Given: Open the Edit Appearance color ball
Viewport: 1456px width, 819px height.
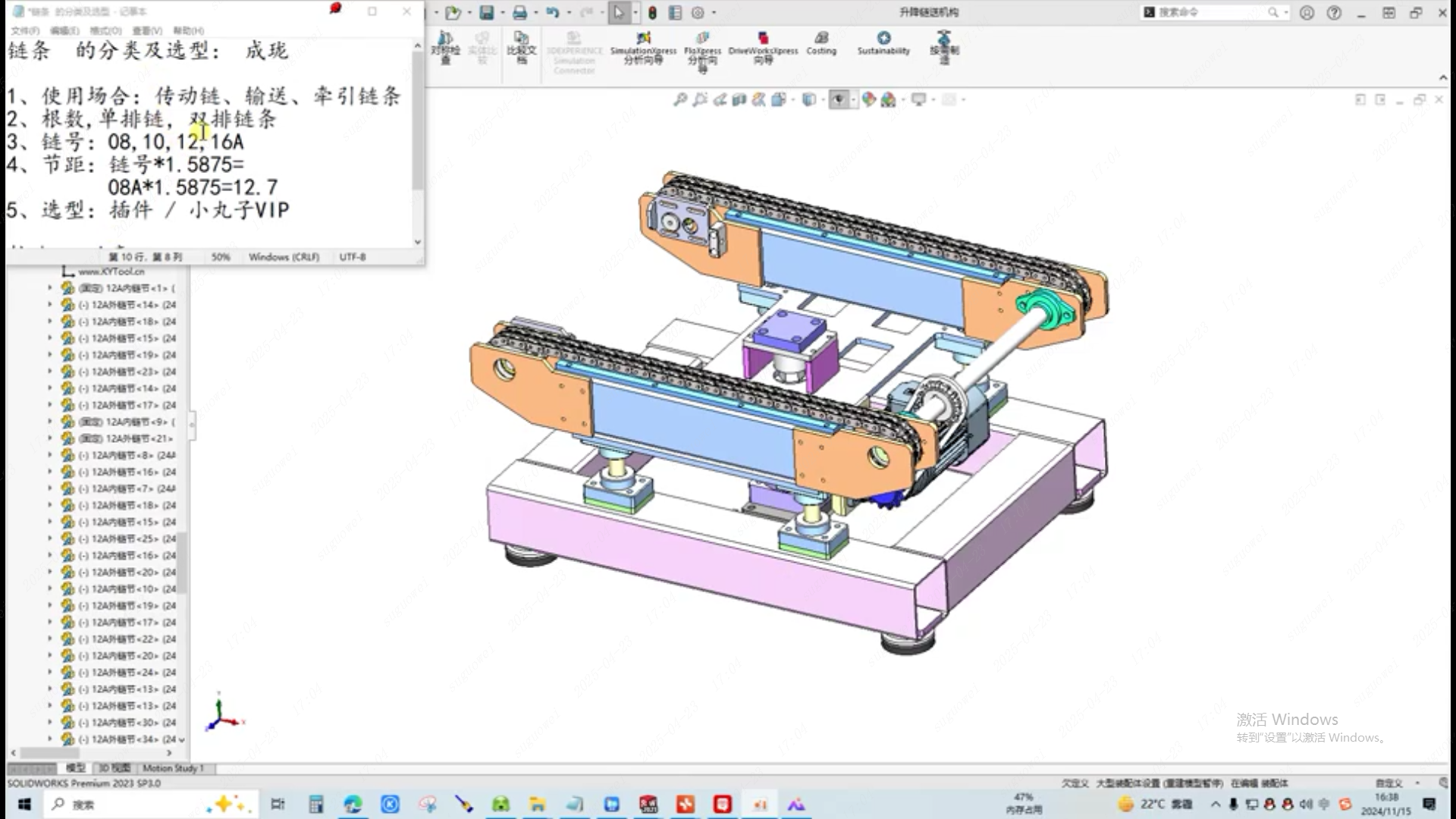Looking at the screenshot, I should (868, 99).
